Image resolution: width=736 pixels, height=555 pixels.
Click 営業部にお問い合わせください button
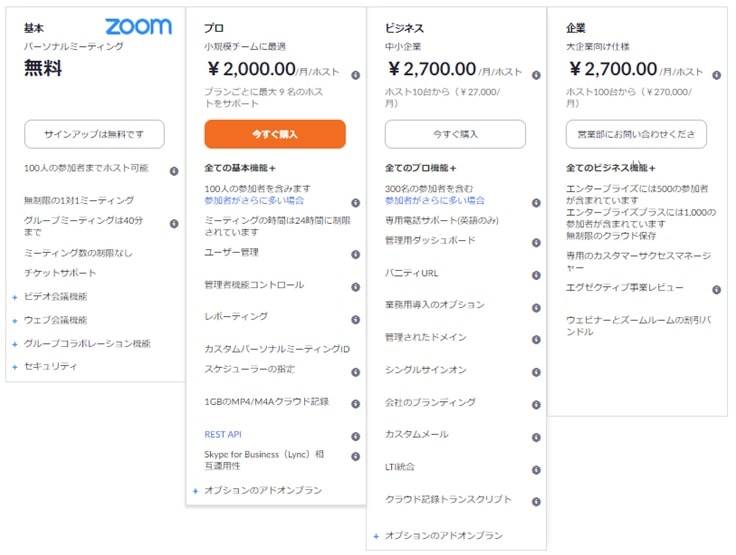(x=636, y=134)
